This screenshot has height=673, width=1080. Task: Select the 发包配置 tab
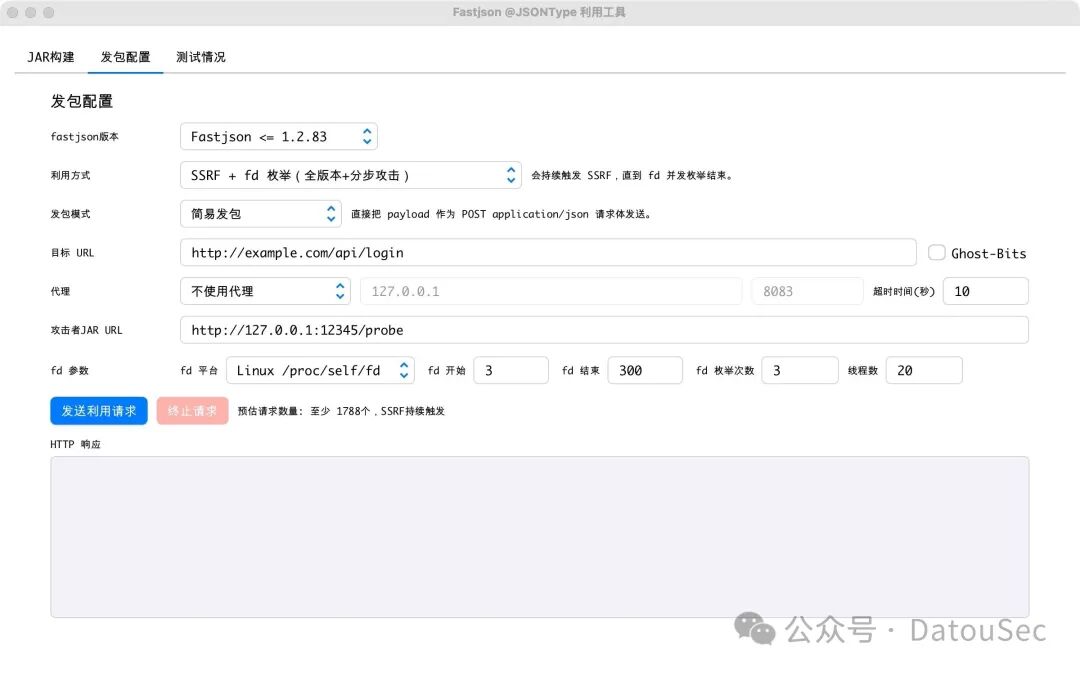[125, 57]
